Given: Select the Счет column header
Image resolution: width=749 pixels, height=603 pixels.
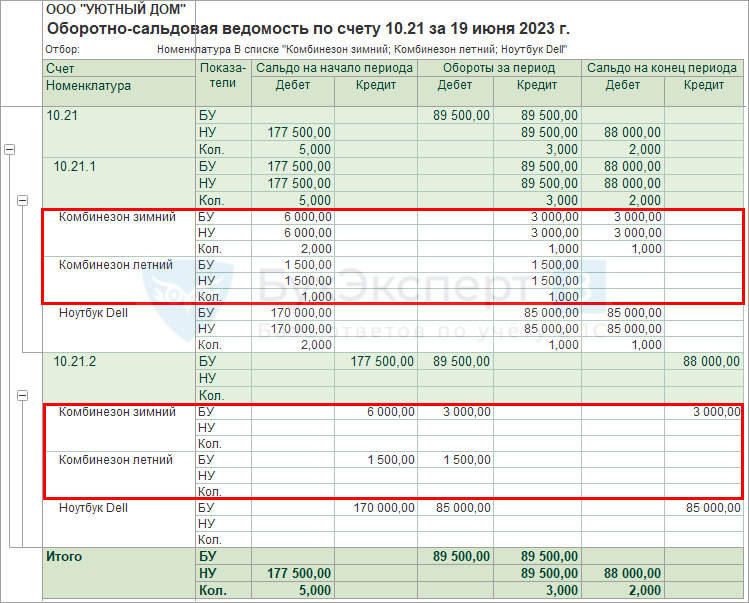Looking at the screenshot, I should [60, 68].
